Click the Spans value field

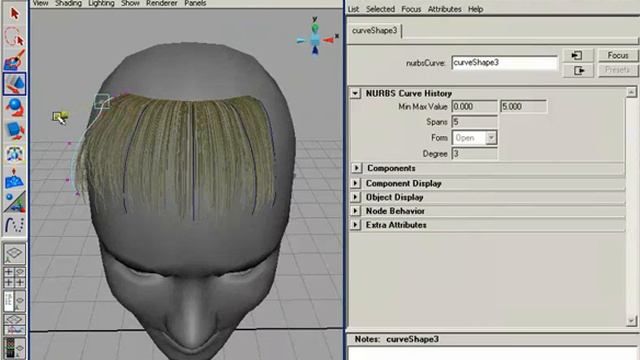pos(474,122)
